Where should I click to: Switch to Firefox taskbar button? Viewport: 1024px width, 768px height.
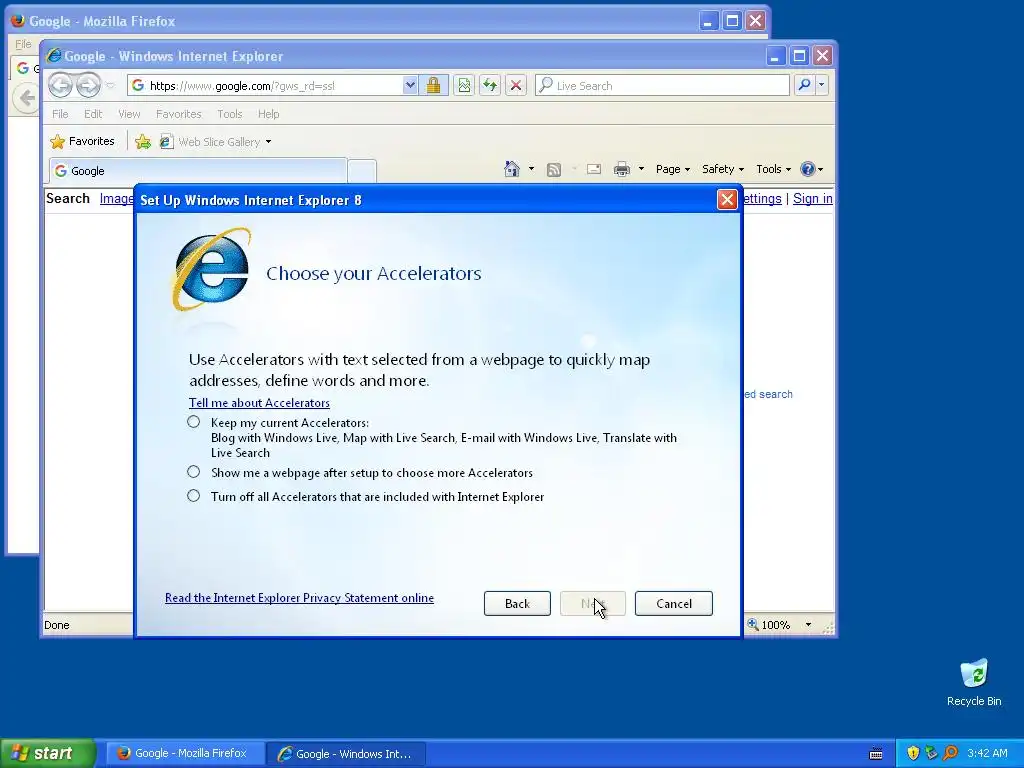coord(184,754)
